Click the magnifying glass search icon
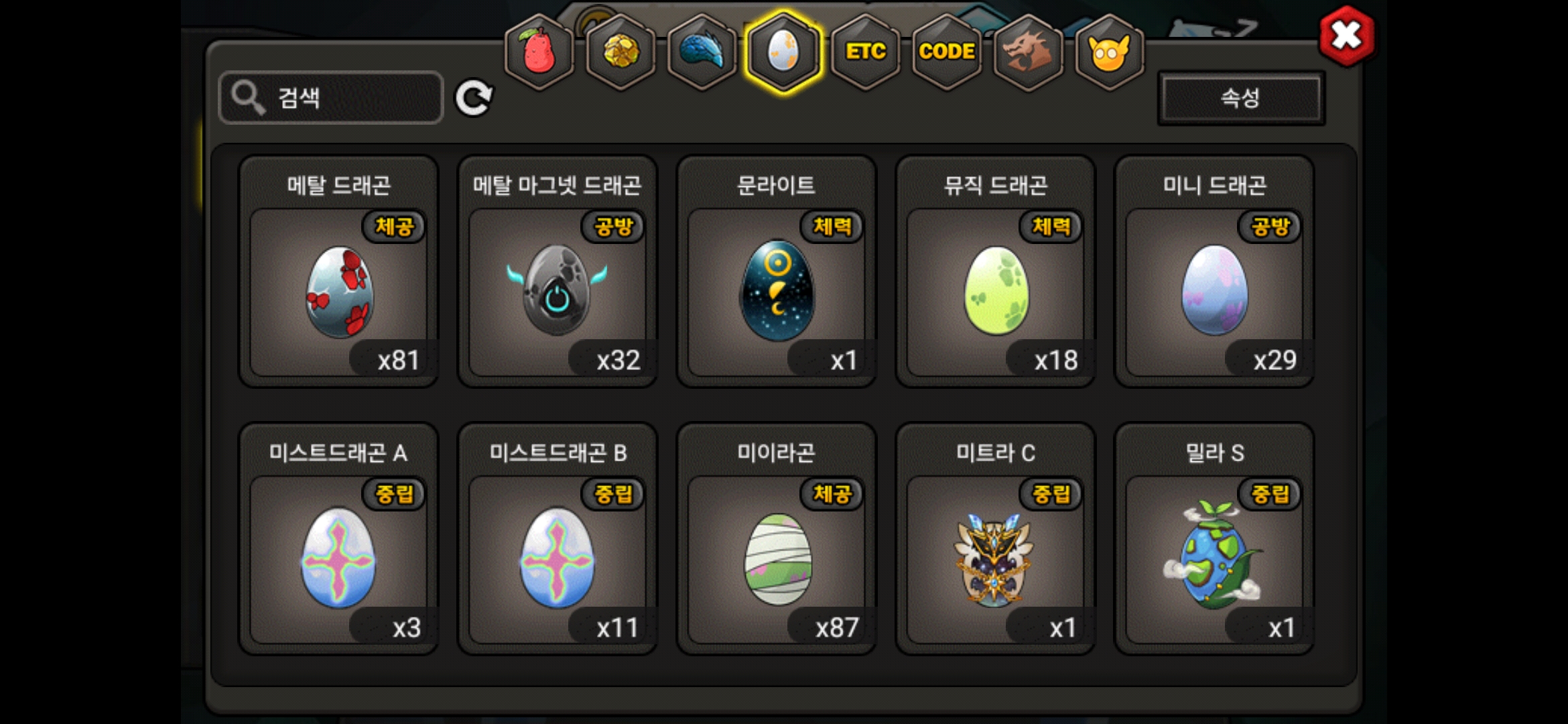Image resolution: width=1568 pixels, height=724 pixels. pyautogui.click(x=248, y=98)
